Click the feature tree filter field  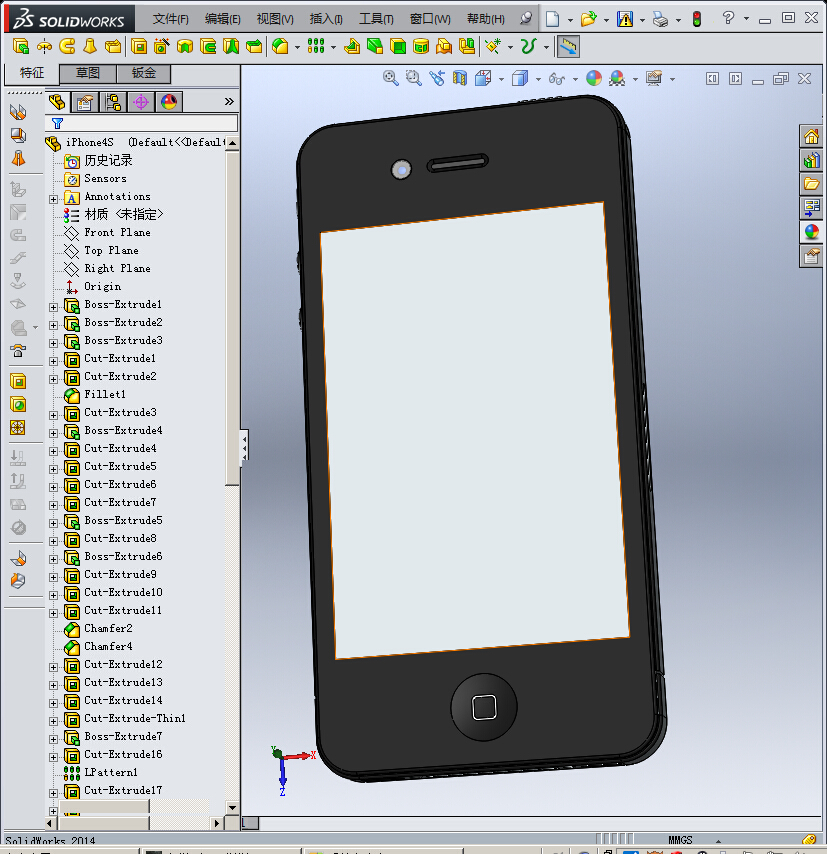[x=143, y=123]
